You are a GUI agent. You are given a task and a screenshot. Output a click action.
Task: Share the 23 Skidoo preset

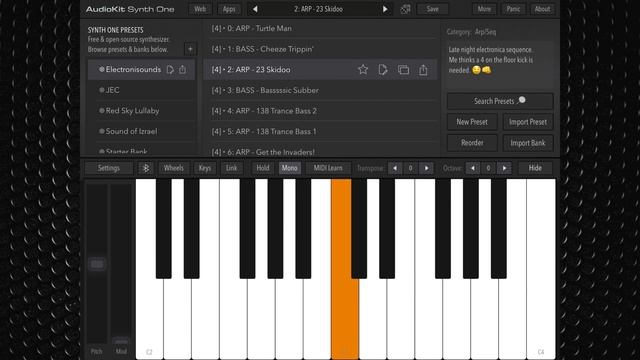coord(423,70)
